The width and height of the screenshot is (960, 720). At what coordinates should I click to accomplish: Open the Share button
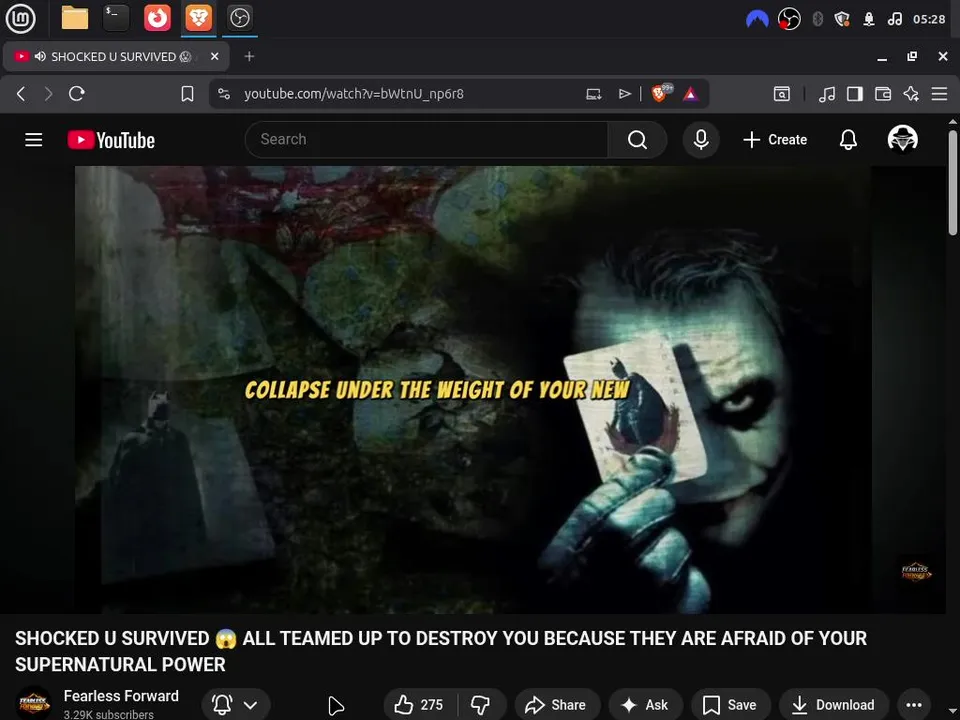click(557, 705)
